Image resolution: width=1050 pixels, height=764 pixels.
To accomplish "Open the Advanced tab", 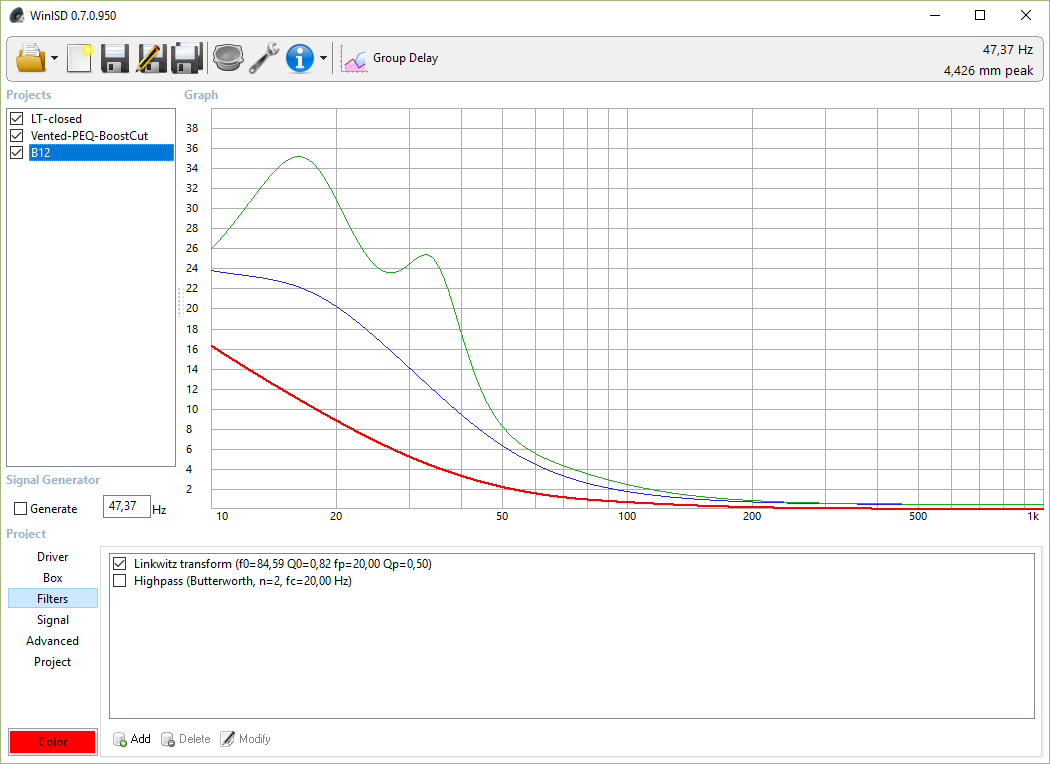I will 52,641.
